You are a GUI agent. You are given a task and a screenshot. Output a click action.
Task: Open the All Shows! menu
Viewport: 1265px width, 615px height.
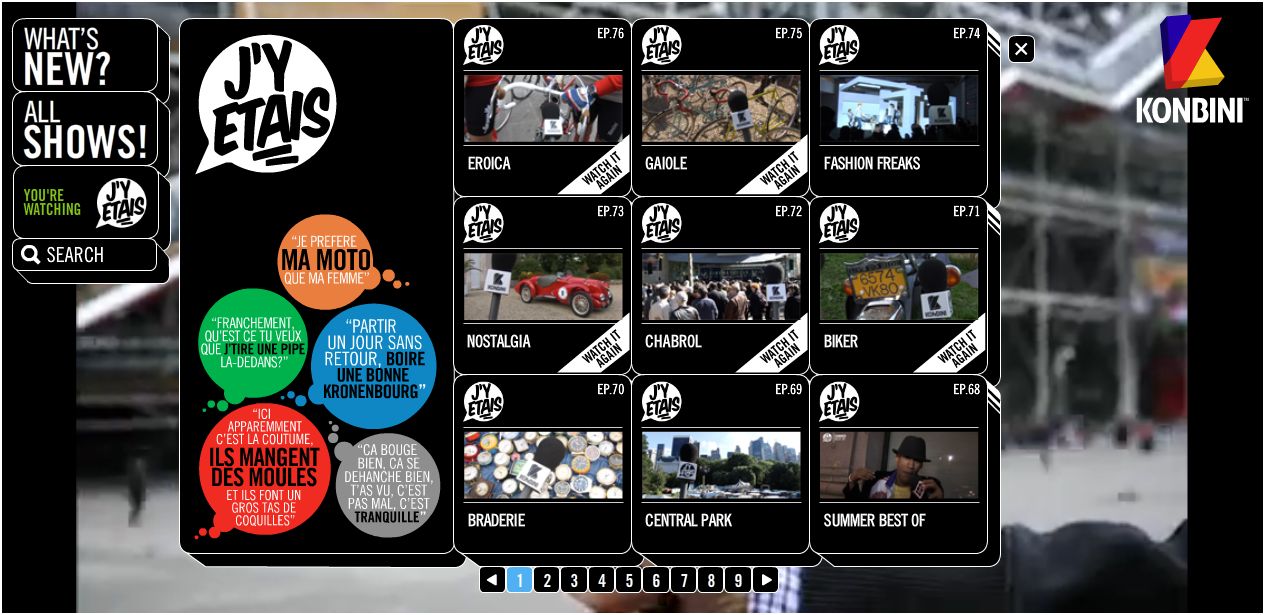click(x=85, y=129)
